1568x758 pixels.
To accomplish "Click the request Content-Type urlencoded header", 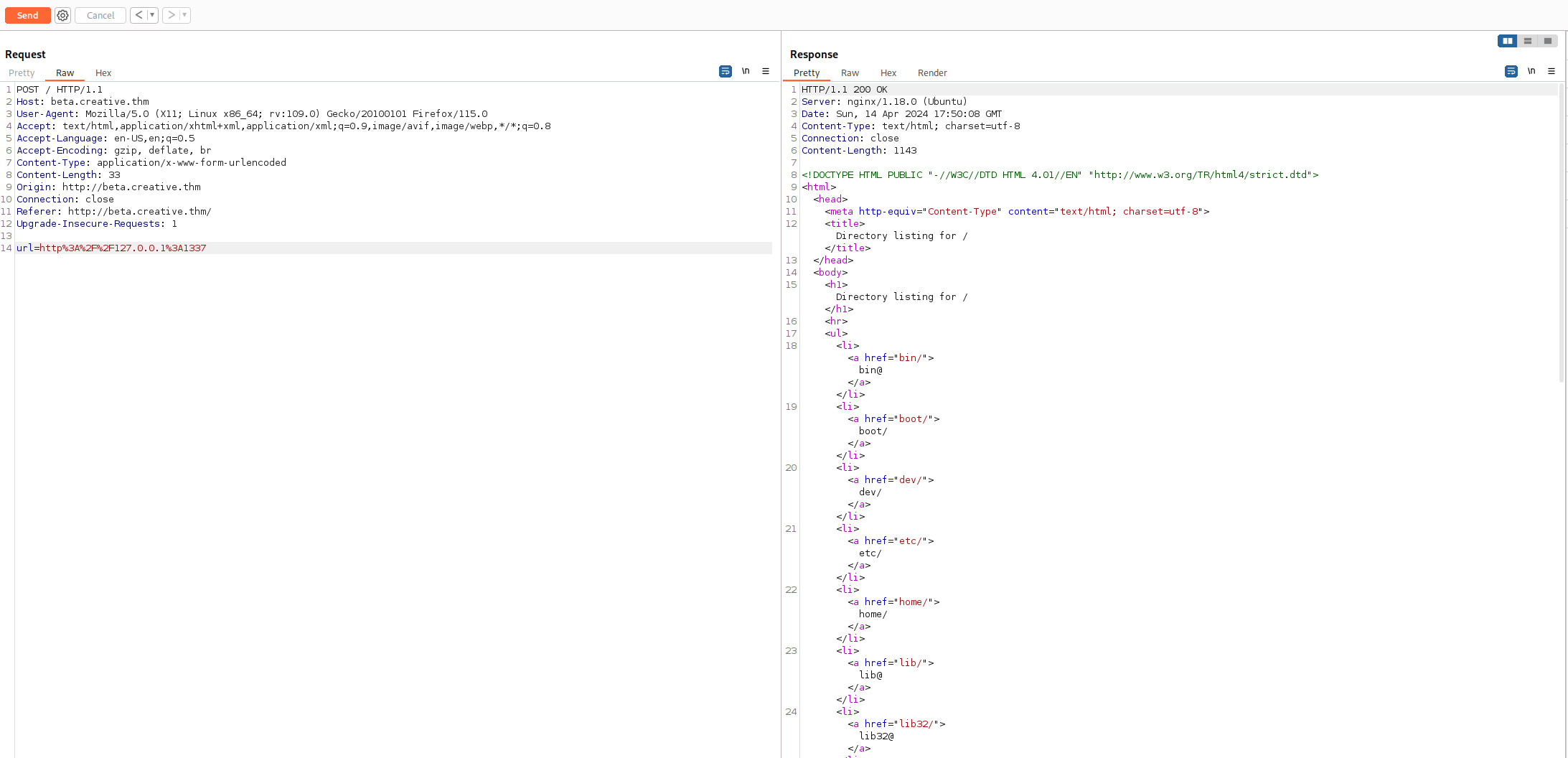I will [151, 162].
